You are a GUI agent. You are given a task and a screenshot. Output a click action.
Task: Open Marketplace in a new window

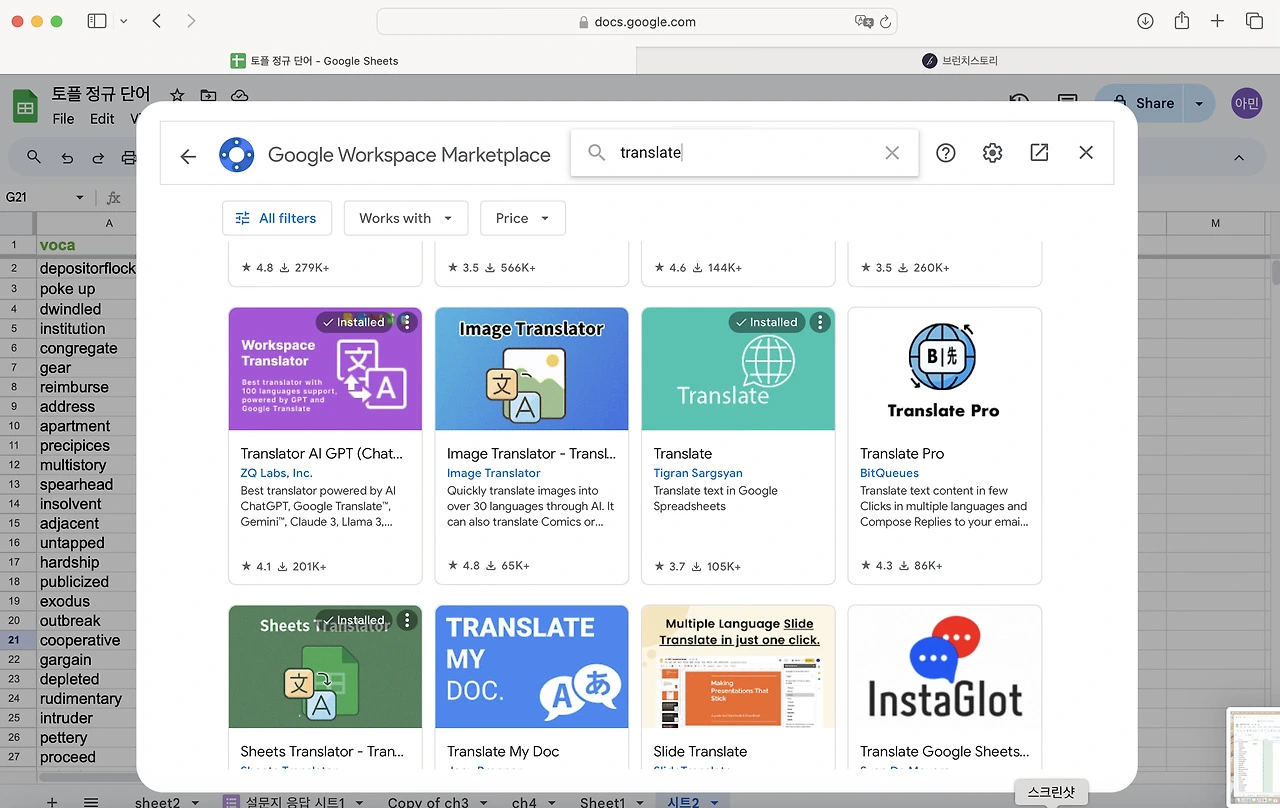tap(1039, 153)
